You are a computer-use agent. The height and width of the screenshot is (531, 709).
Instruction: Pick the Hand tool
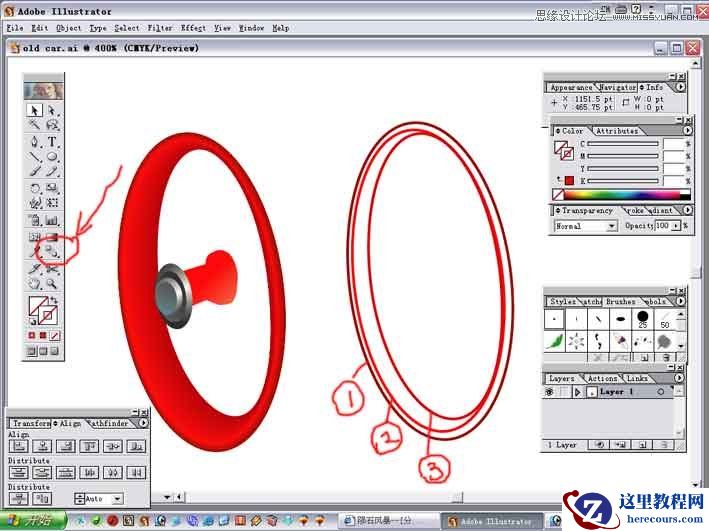[34, 284]
